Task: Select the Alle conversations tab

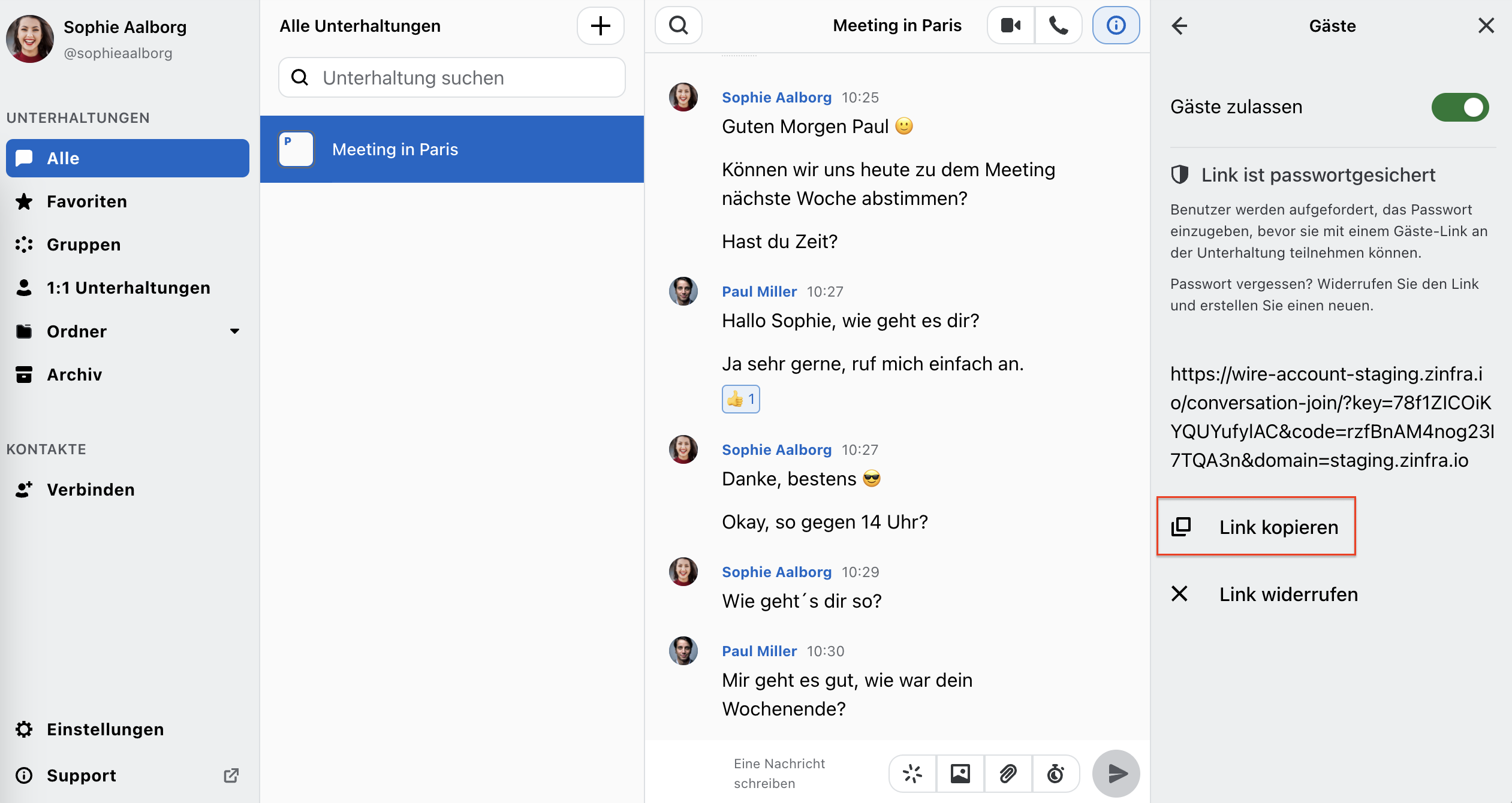Action: pos(128,158)
